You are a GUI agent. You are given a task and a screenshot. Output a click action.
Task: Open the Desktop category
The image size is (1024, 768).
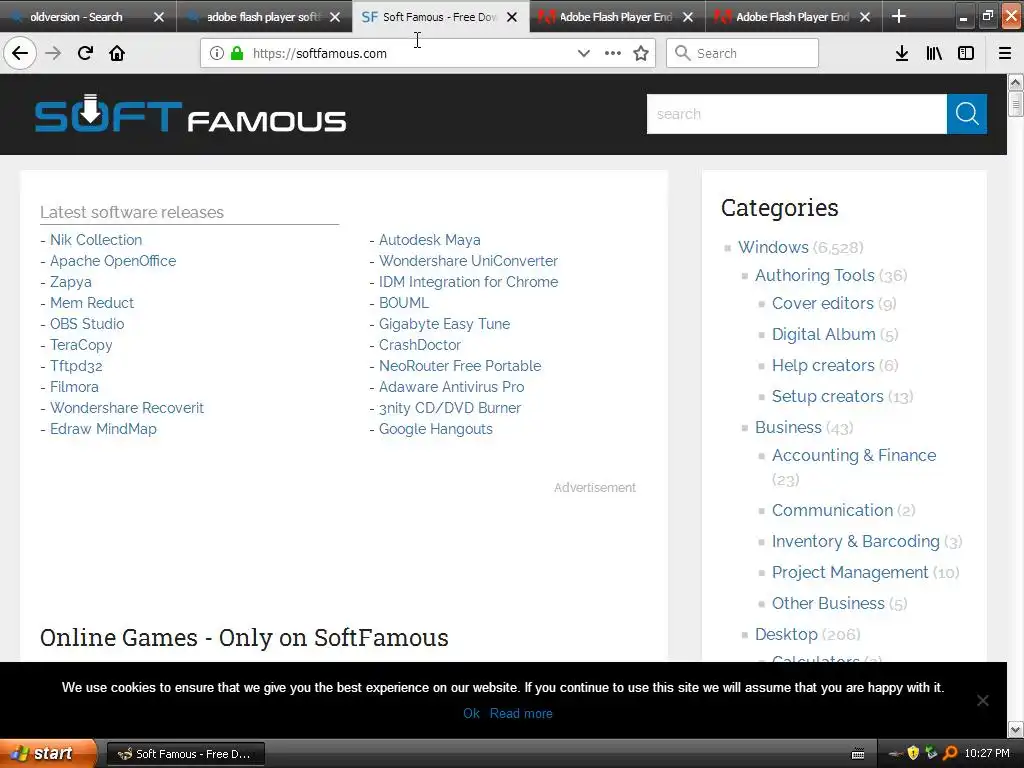[786, 634]
